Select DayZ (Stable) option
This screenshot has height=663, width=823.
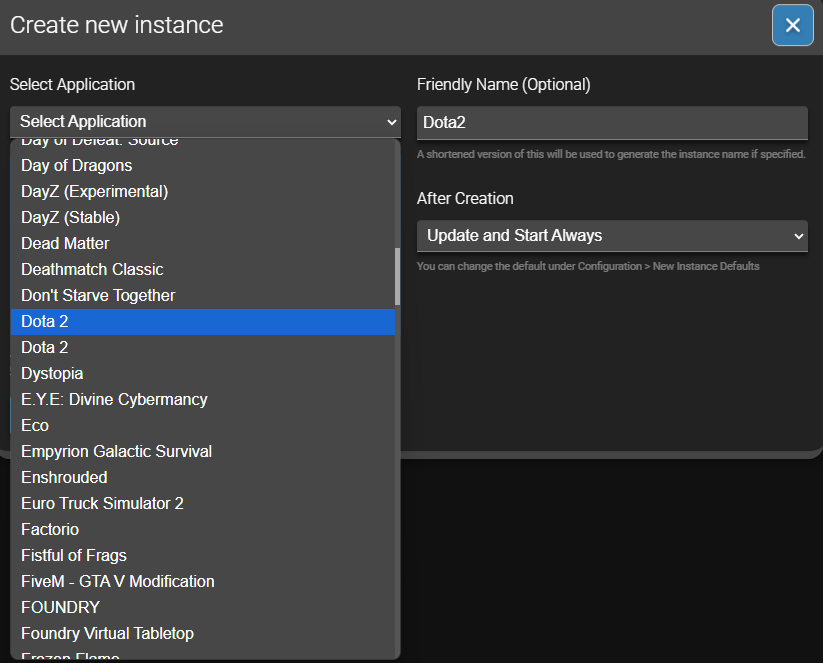[203, 217]
